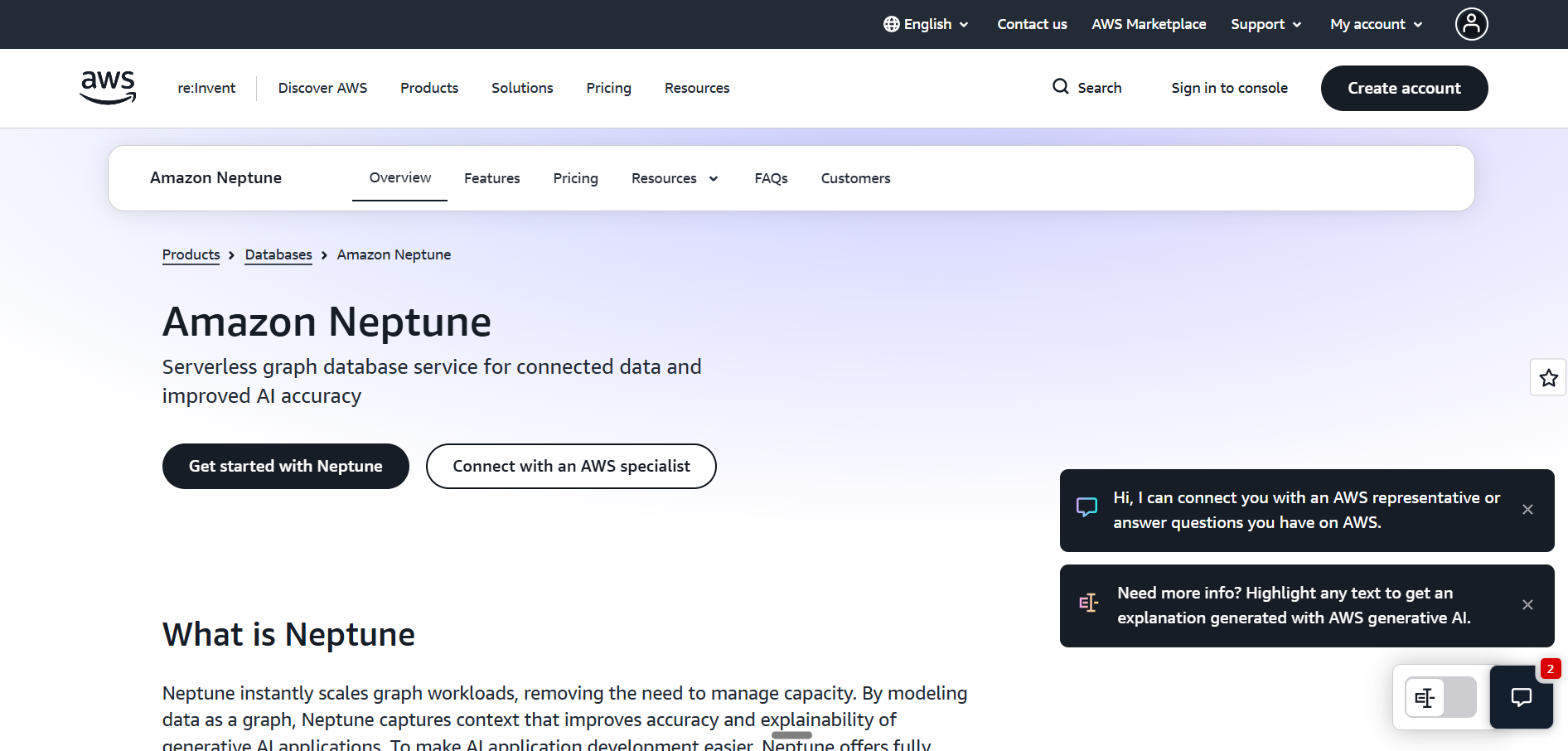Click the star favorite icon
Screen dimensions: 1568x751
1548,378
